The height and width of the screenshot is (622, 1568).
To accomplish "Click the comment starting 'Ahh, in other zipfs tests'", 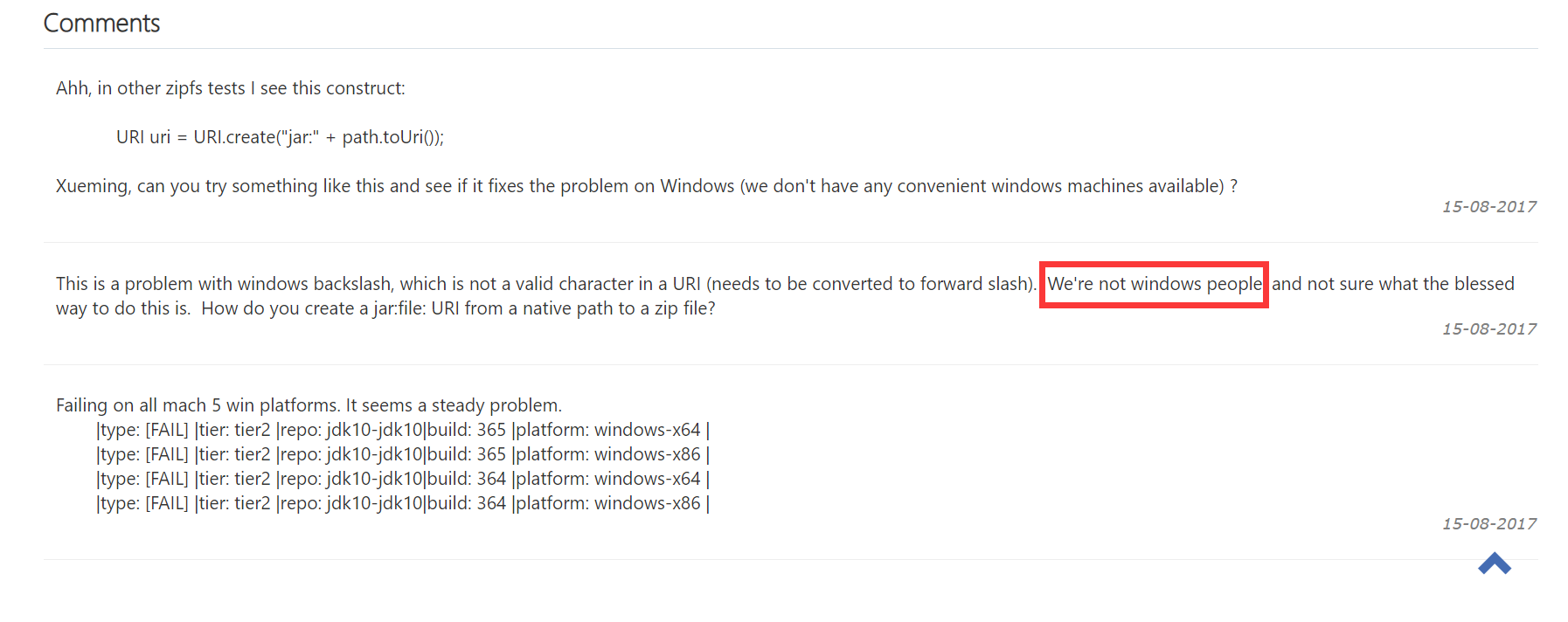I will point(232,87).
